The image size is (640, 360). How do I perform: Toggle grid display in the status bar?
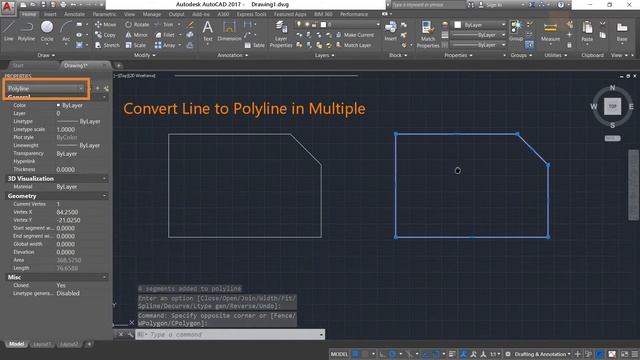coord(356,354)
